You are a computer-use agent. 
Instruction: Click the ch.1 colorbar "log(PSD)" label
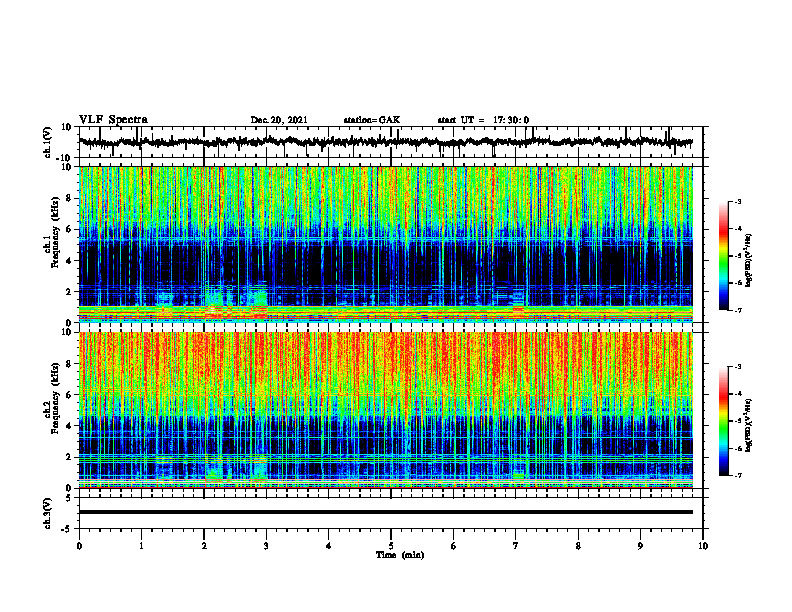click(x=749, y=261)
